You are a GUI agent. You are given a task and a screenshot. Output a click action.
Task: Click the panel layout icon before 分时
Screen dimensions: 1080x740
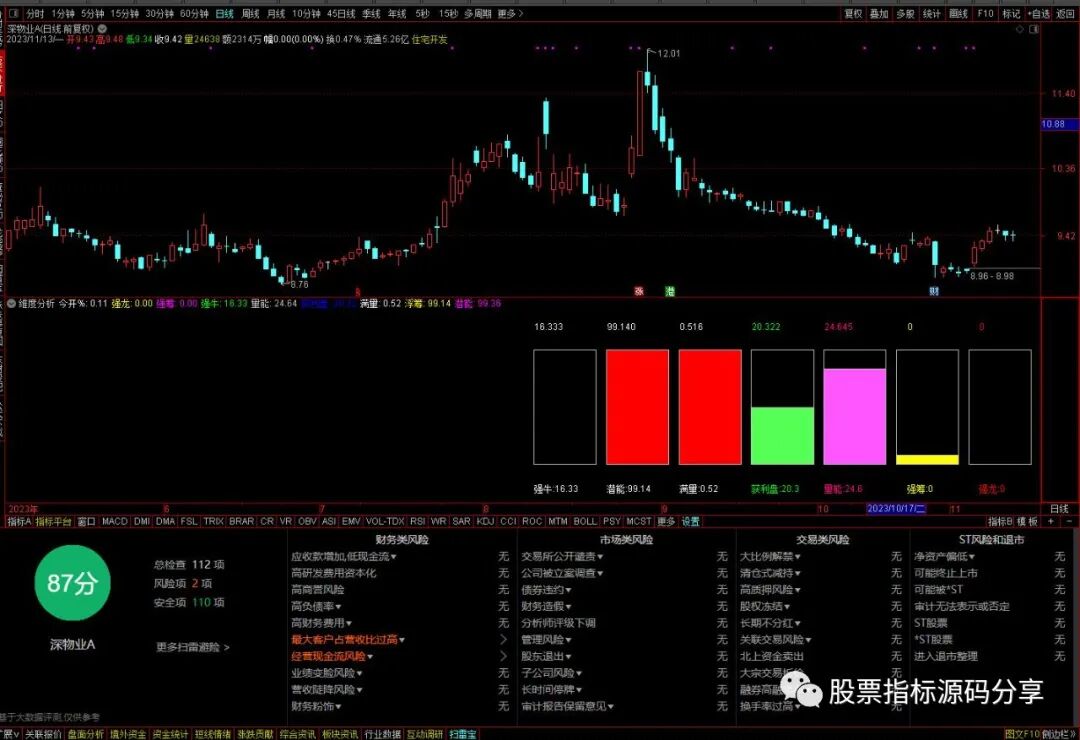click(x=13, y=13)
